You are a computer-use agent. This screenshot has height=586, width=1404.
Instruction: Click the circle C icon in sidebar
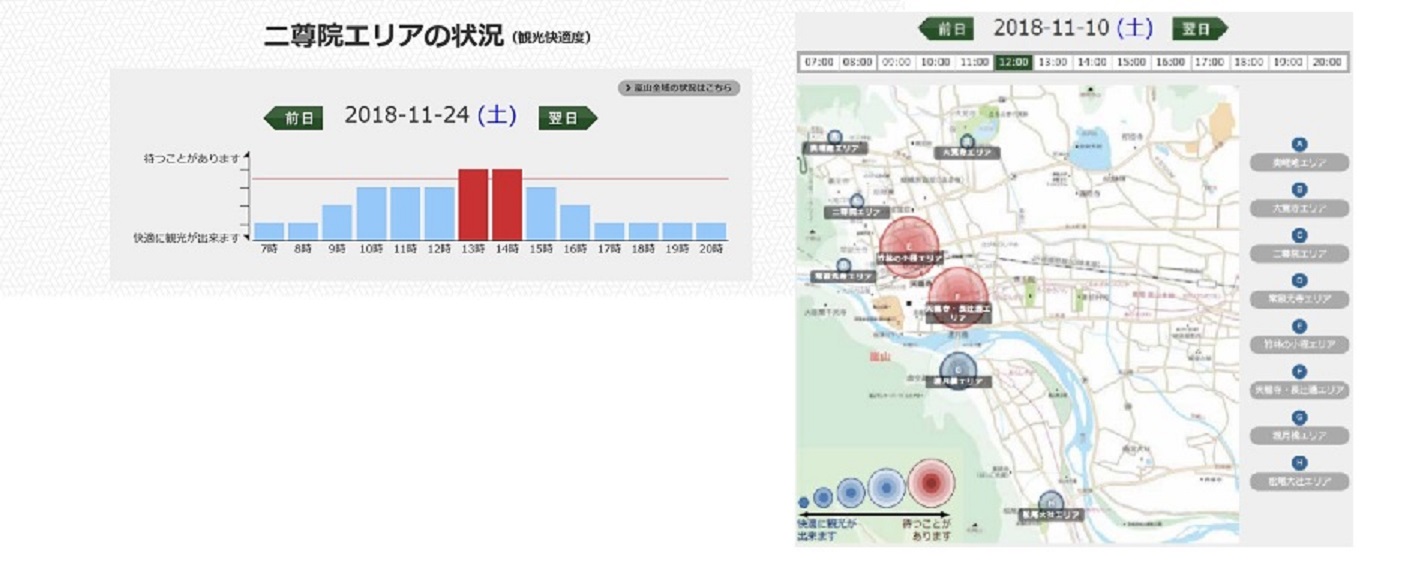point(1299,235)
